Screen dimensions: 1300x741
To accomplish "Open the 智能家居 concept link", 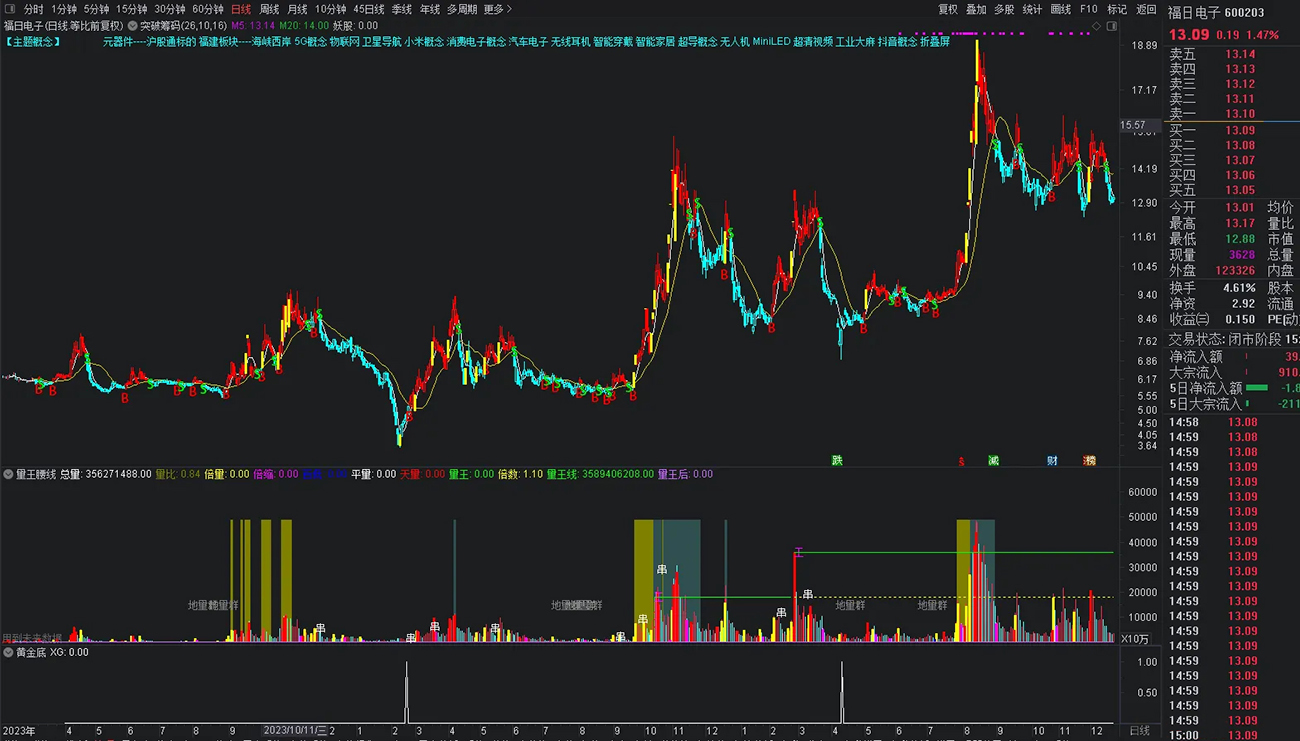I will coord(655,42).
